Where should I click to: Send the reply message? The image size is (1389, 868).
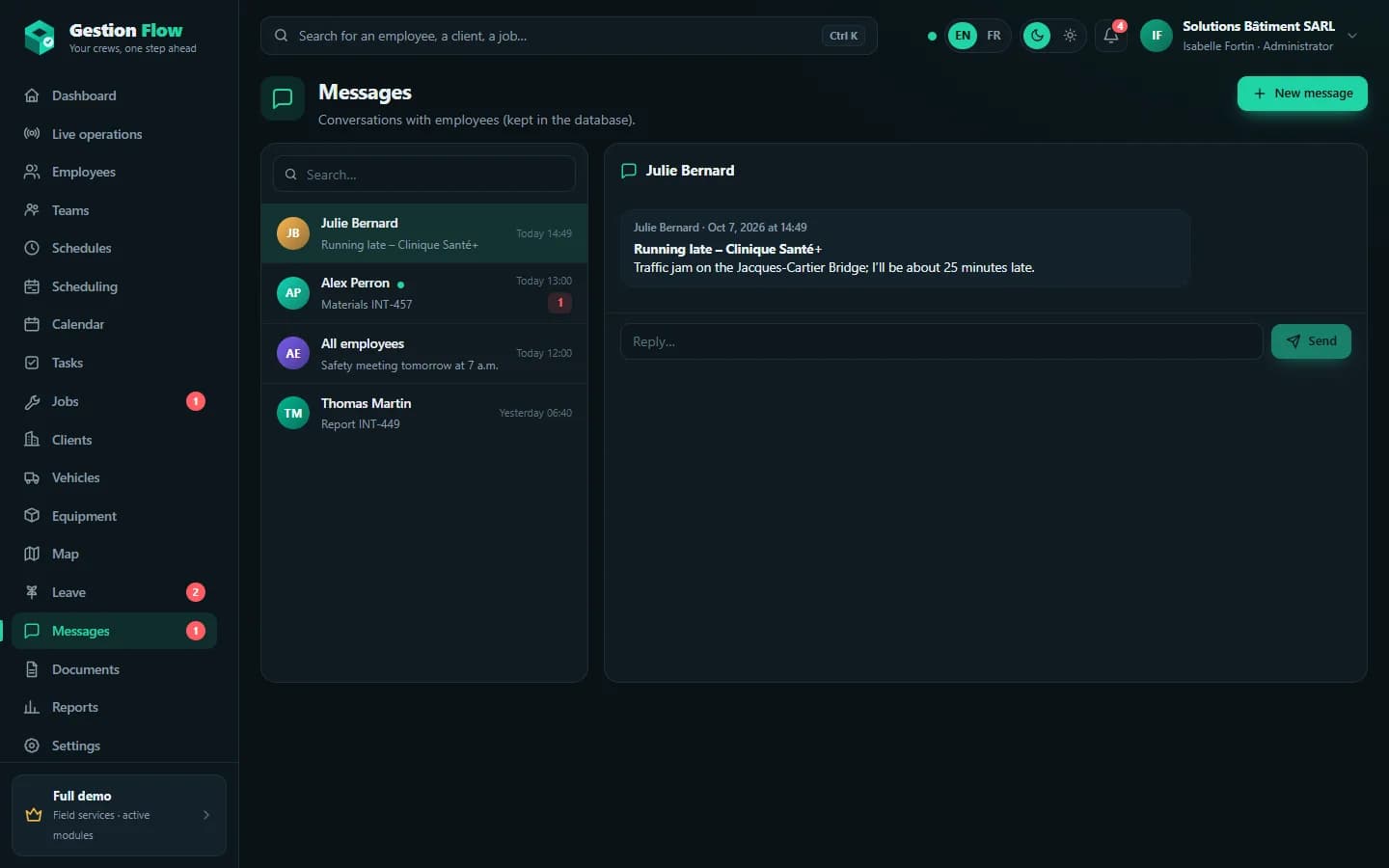(1311, 341)
